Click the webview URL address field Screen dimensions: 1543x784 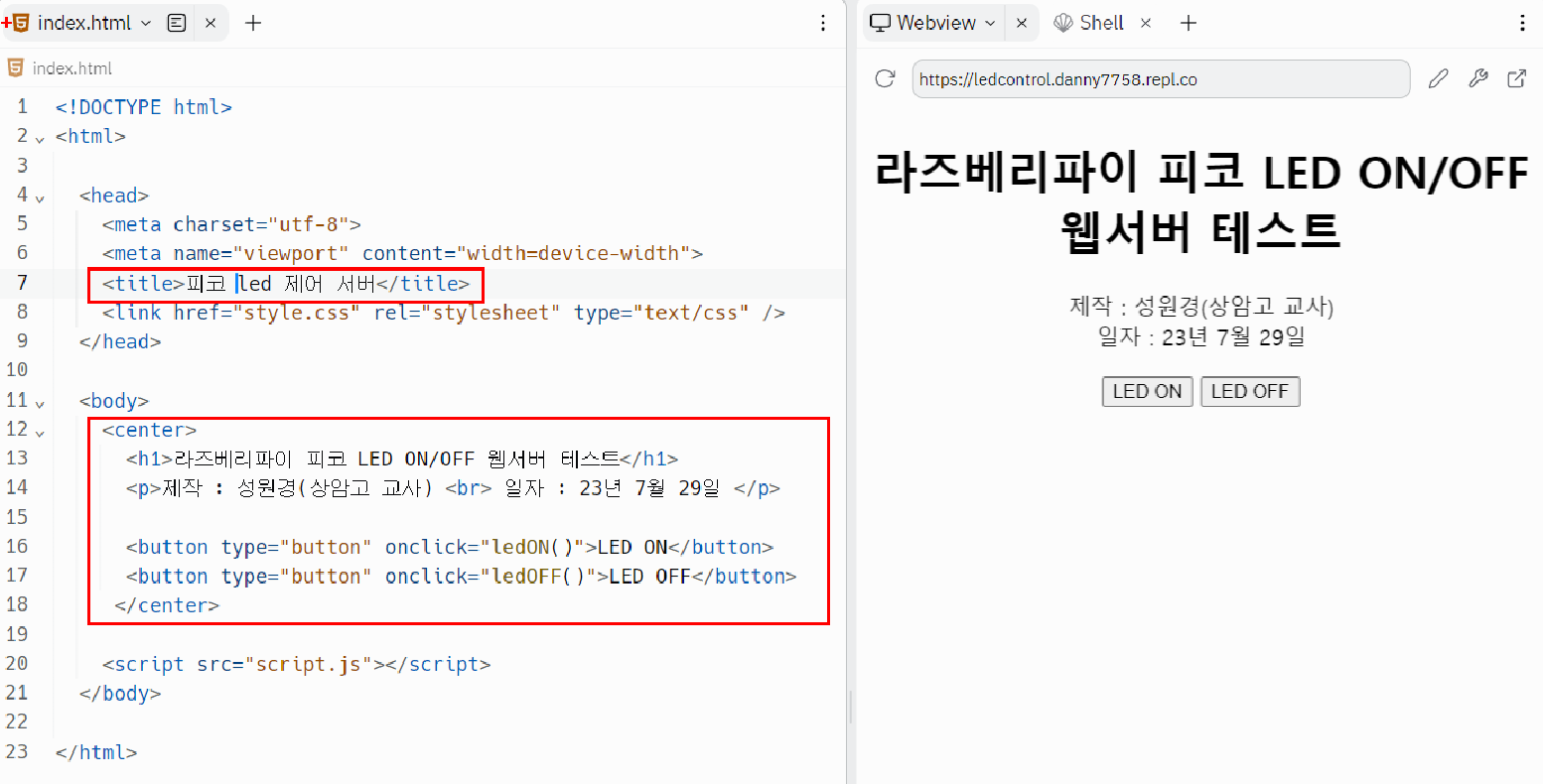1161,79
